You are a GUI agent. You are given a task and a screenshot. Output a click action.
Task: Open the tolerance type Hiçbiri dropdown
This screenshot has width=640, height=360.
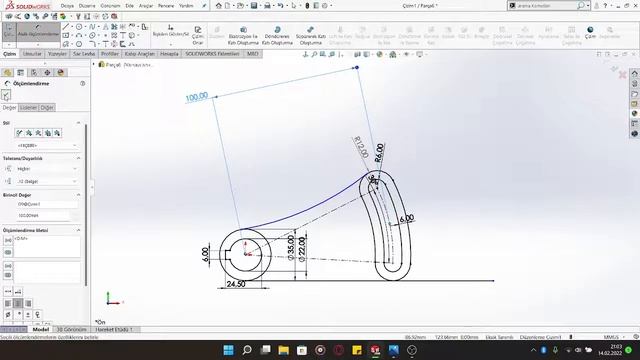tap(47, 169)
